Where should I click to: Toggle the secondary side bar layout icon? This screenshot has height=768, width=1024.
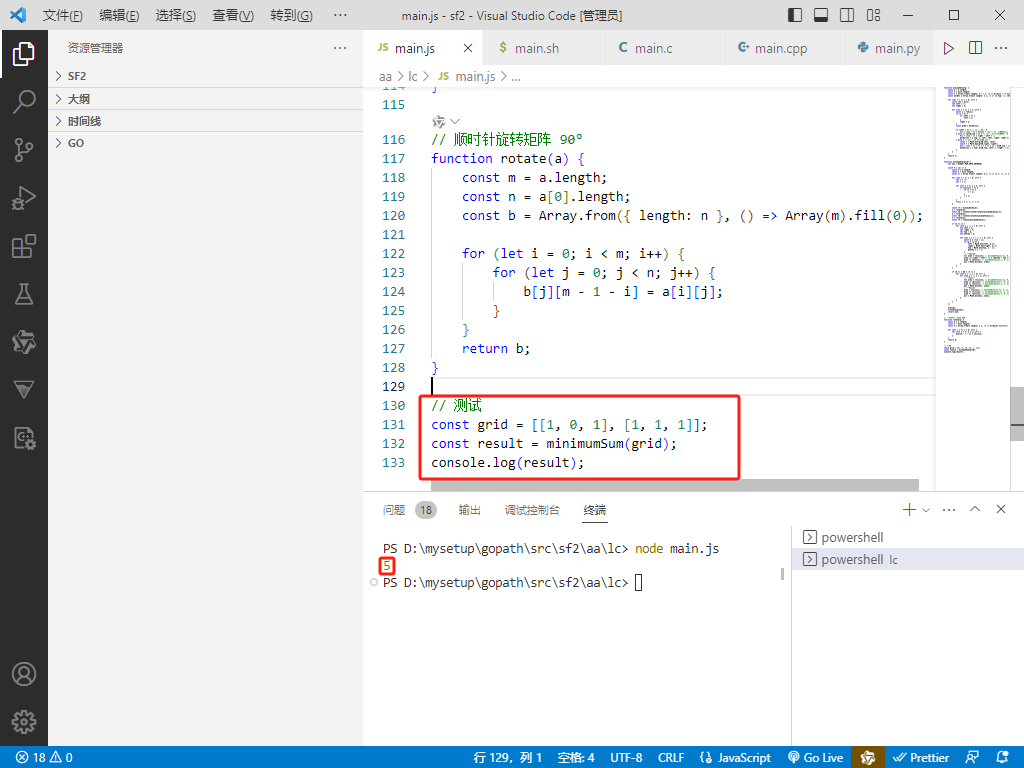pos(847,15)
